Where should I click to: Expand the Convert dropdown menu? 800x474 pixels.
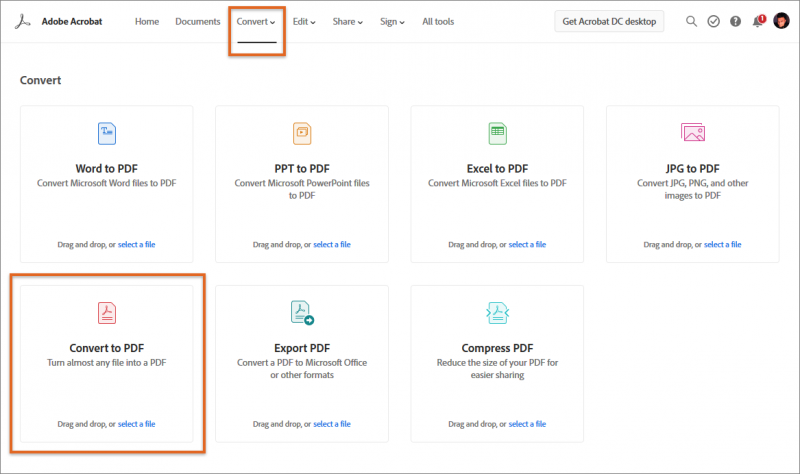click(256, 21)
